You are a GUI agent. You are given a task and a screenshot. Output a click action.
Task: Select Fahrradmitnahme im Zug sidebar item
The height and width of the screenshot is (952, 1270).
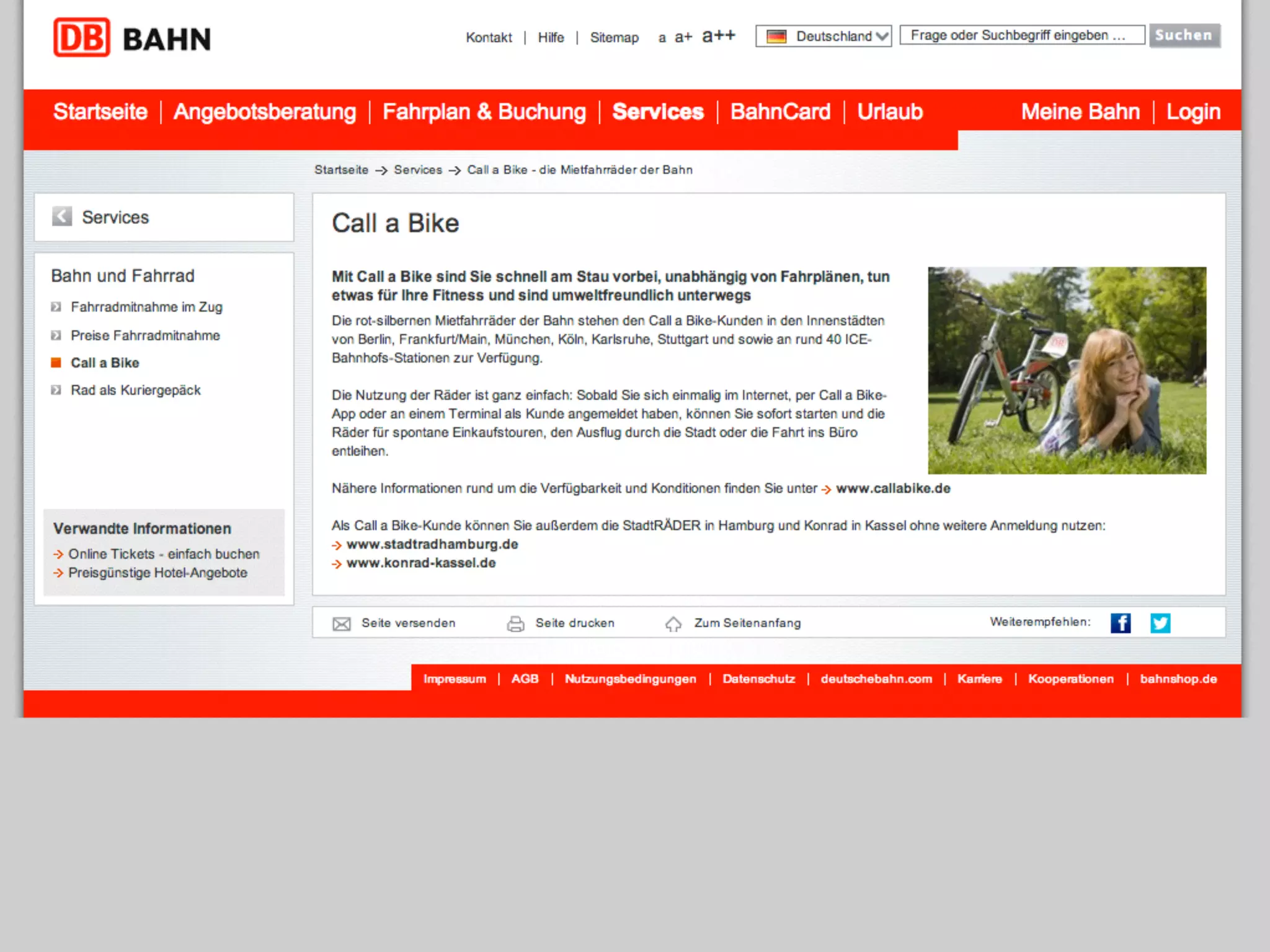[x=146, y=307]
